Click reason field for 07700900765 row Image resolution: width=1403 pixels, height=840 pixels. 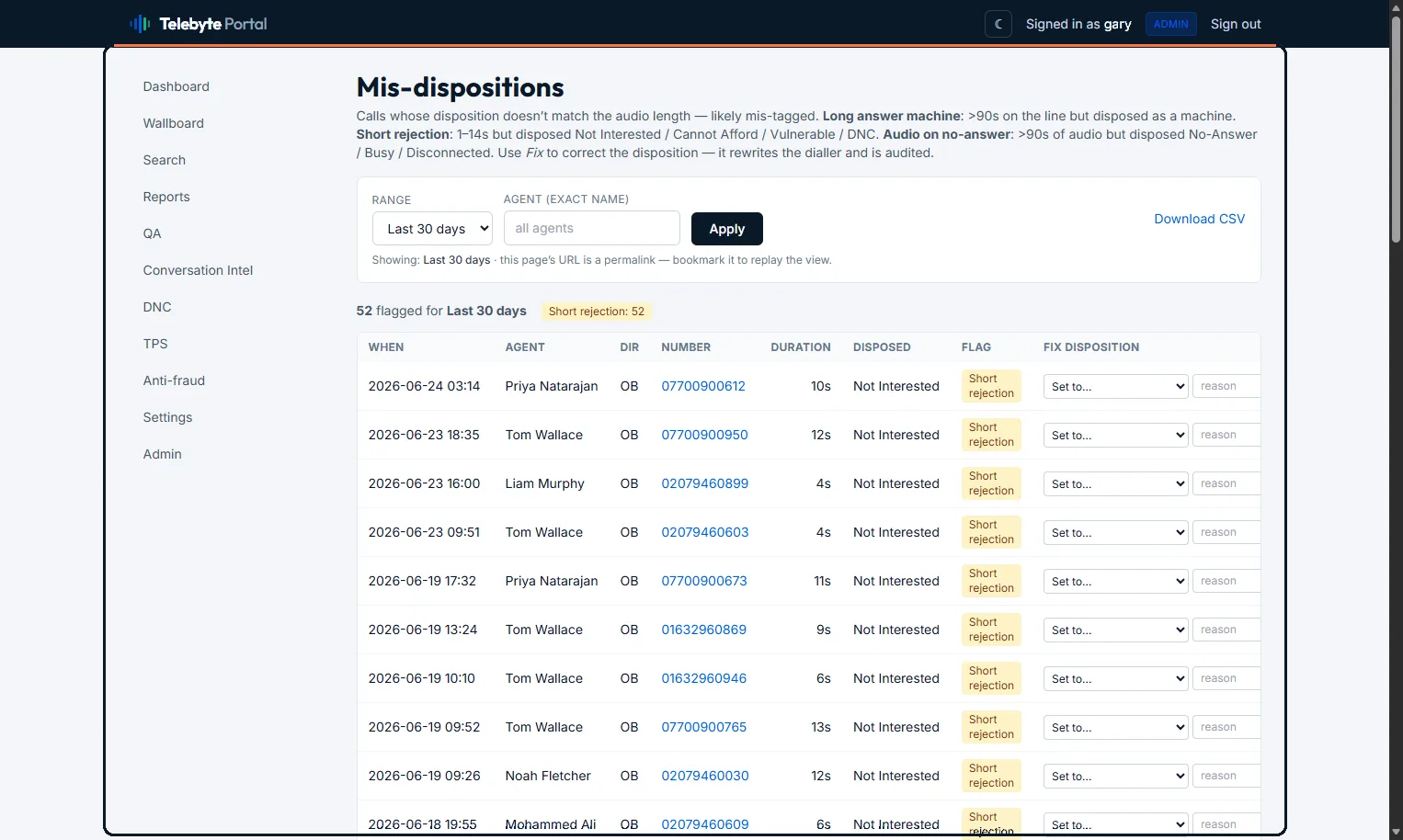tap(1226, 727)
